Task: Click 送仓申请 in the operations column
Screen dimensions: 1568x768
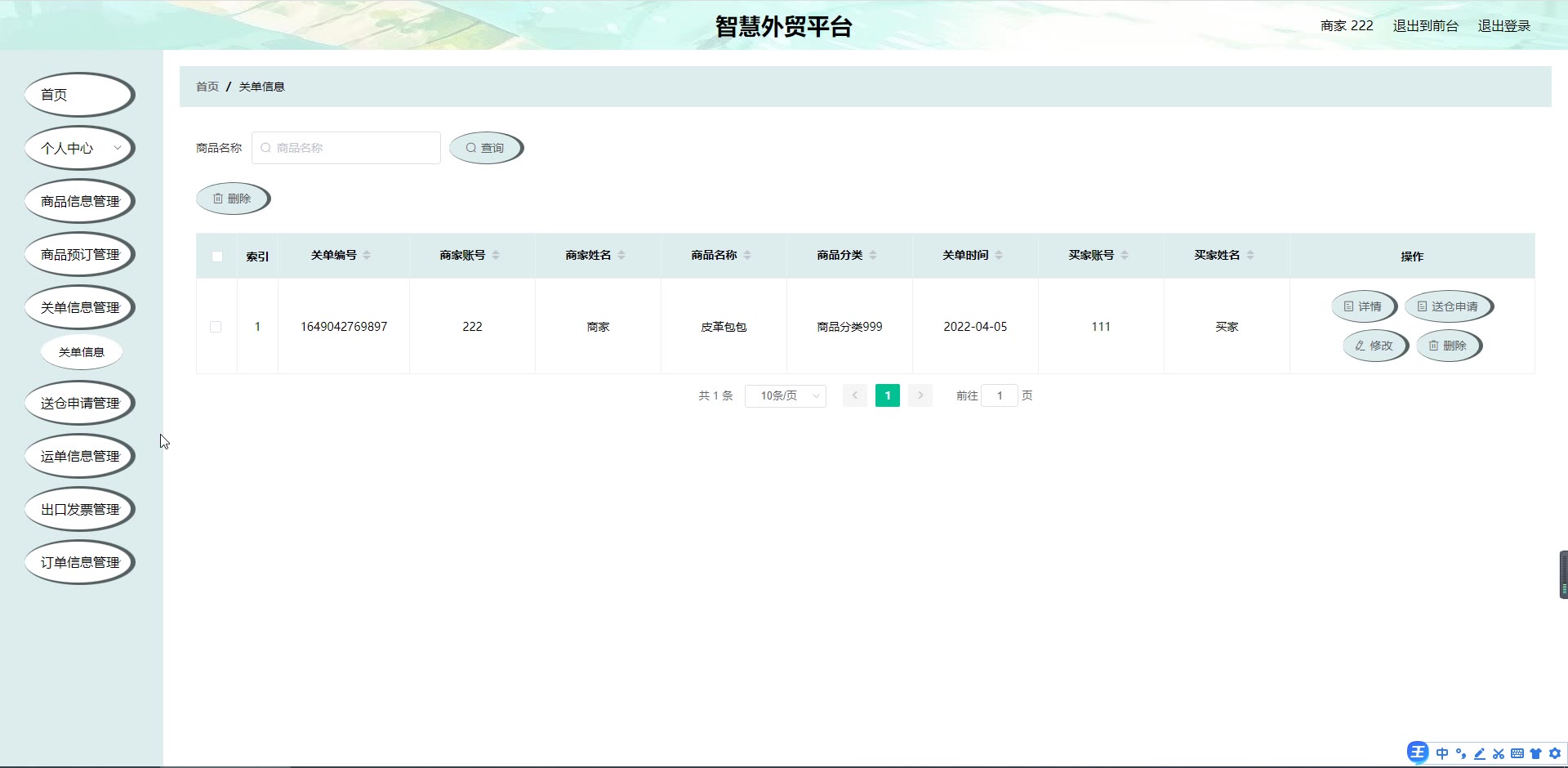Action: pyautogui.click(x=1449, y=306)
